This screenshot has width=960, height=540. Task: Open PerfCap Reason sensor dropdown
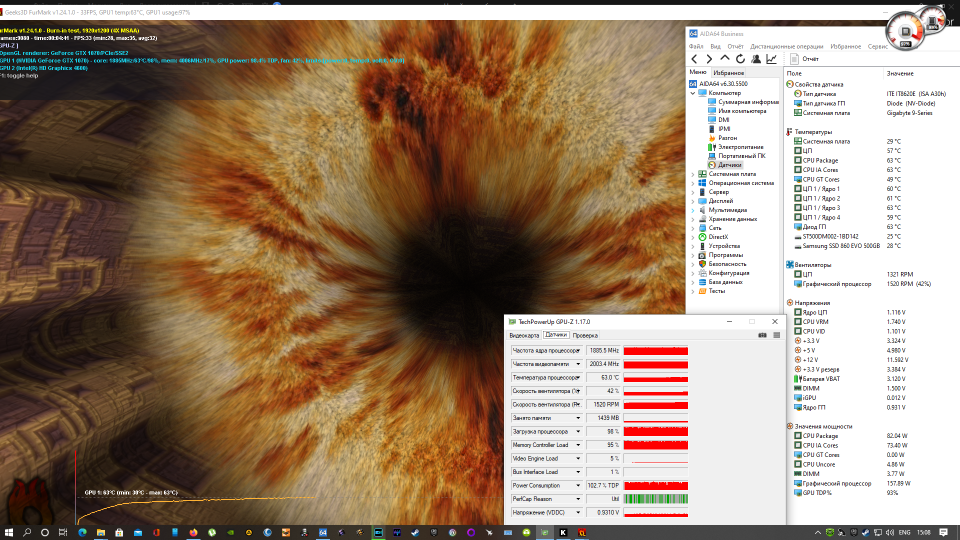pos(578,499)
